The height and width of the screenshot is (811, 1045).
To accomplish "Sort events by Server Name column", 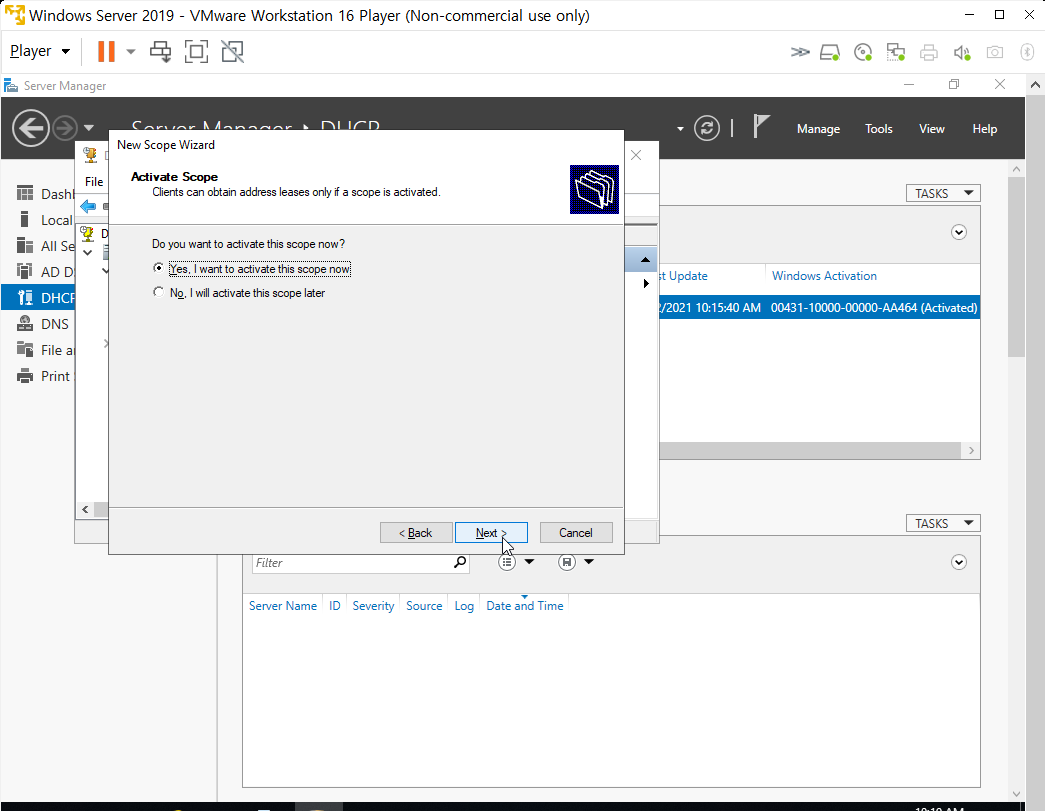I will 283,606.
